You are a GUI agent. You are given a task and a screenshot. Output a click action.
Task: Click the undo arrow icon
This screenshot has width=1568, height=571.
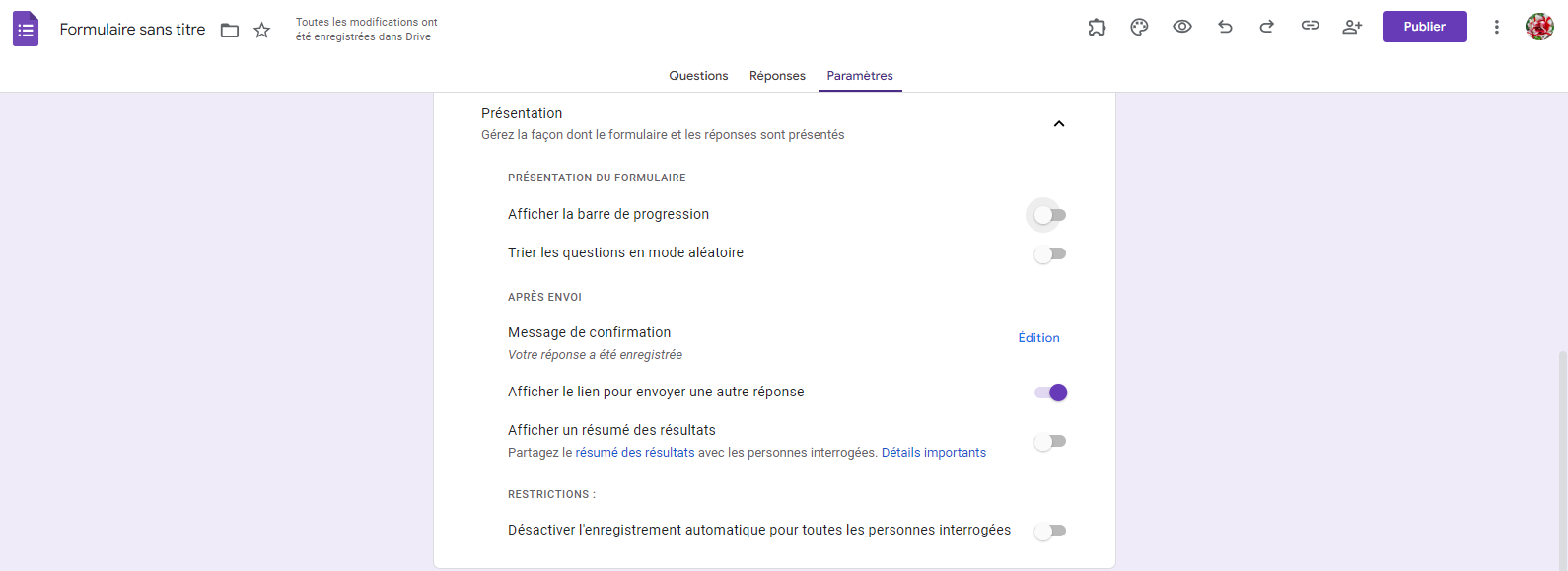pyautogui.click(x=1225, y=27)
